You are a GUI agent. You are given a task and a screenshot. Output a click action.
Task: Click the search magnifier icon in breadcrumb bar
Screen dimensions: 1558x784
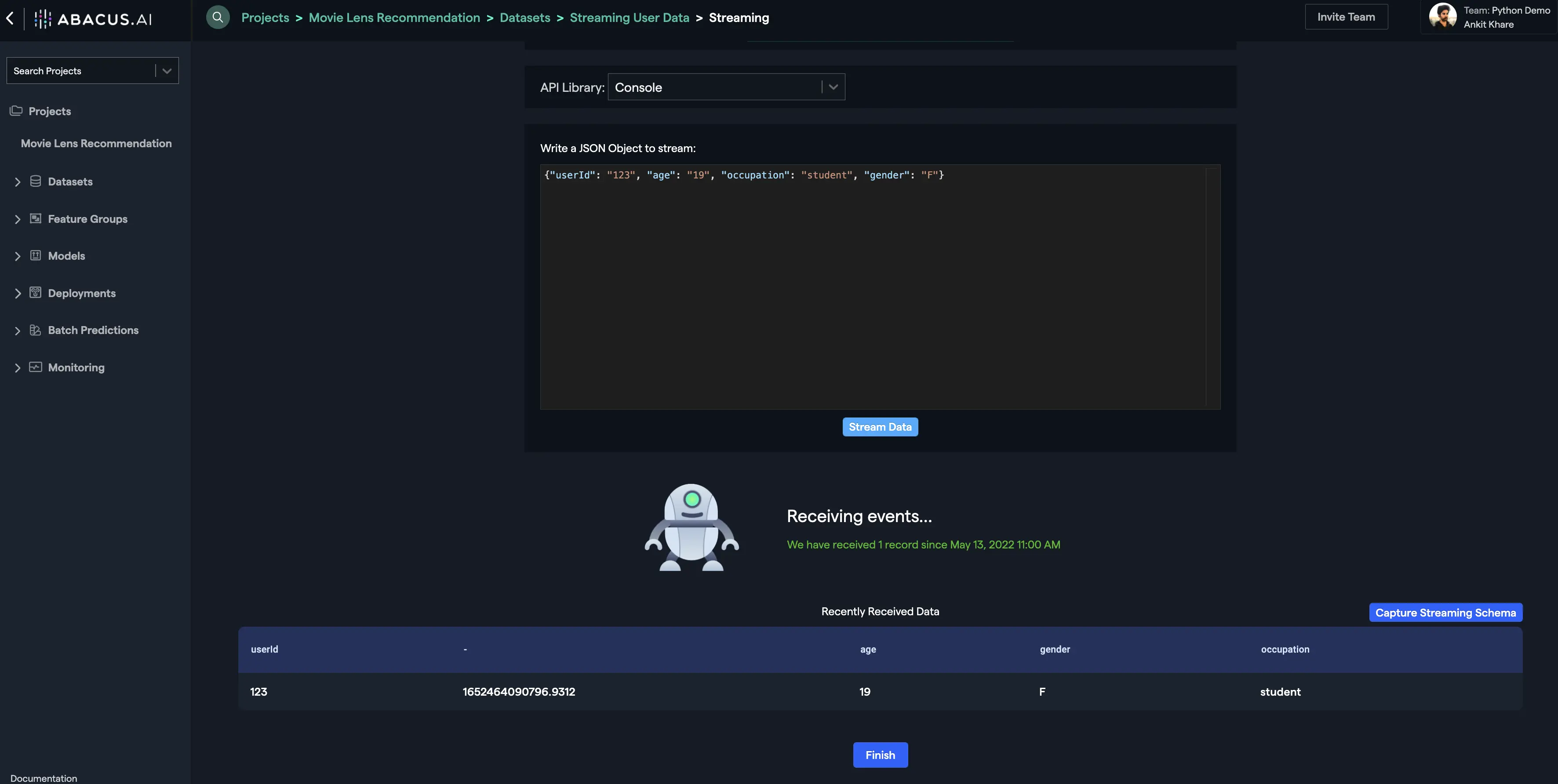pyautogui.click(x=218, y=17)
